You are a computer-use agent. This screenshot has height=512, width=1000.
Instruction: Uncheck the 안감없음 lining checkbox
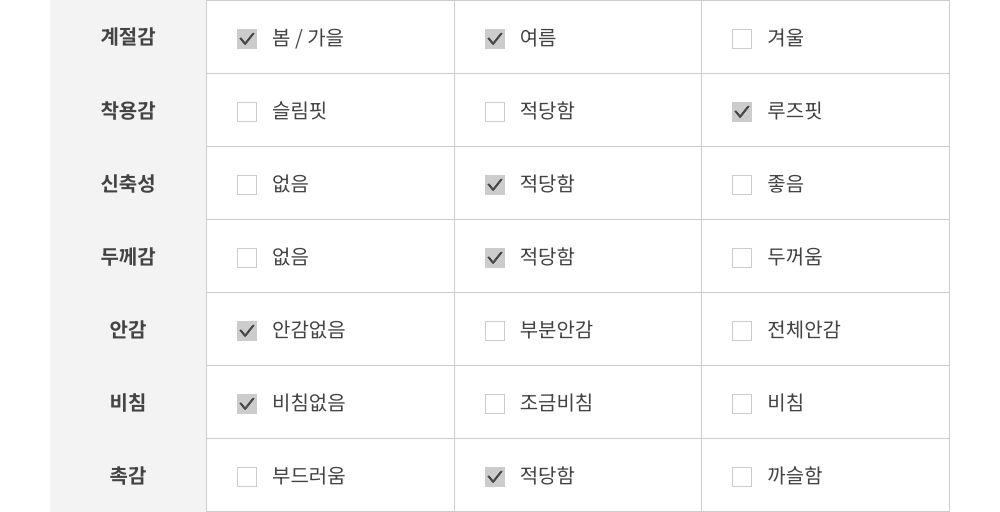click(247, 331)
